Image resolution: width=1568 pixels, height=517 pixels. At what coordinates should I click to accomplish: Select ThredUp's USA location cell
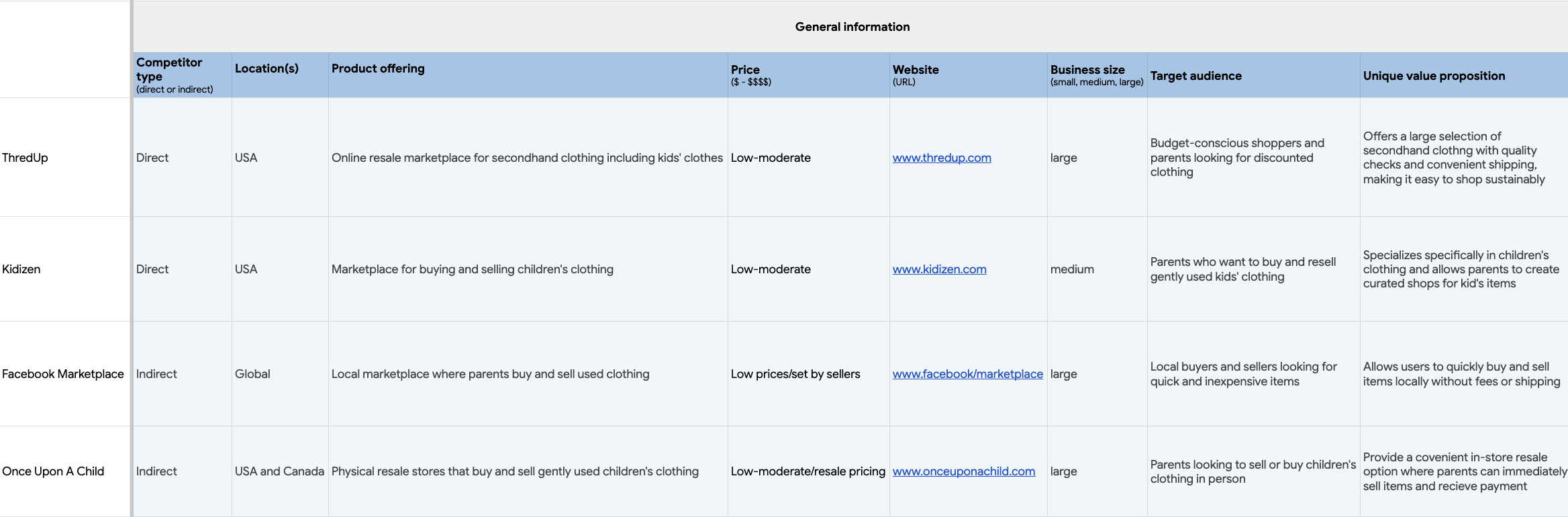tap(280, 158)
